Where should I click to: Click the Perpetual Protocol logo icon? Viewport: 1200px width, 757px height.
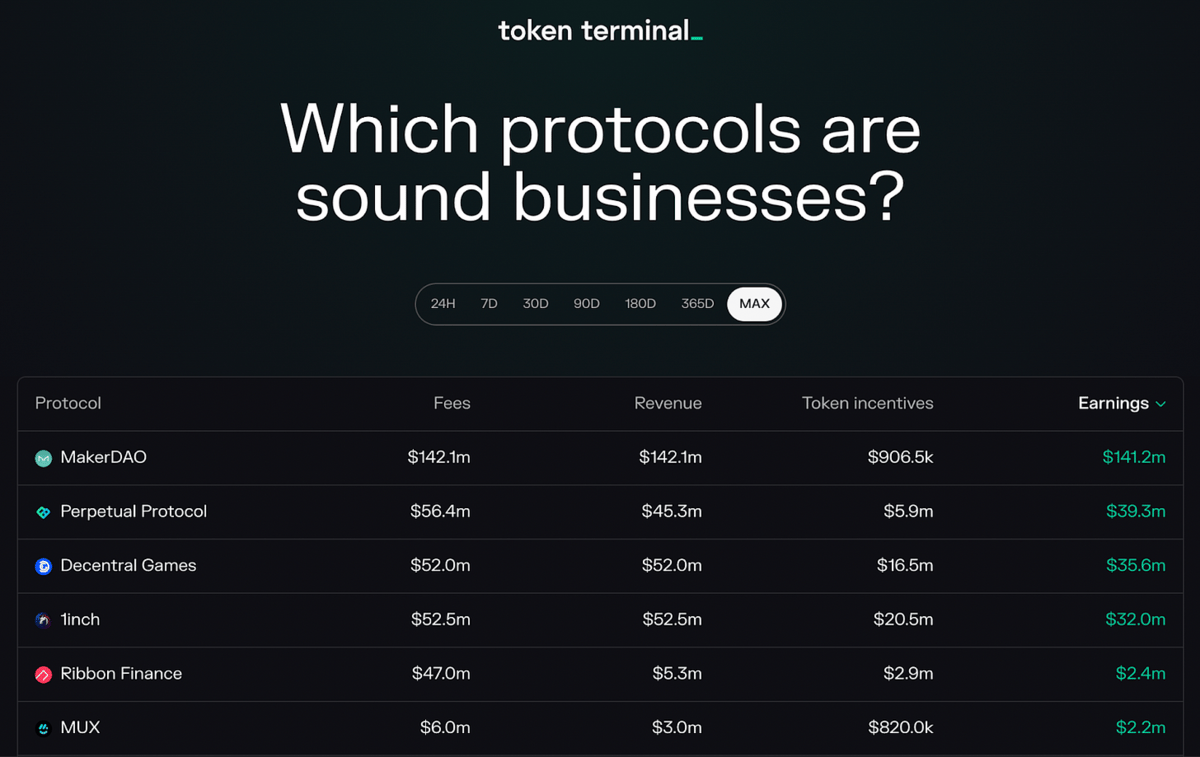(43, 512)
